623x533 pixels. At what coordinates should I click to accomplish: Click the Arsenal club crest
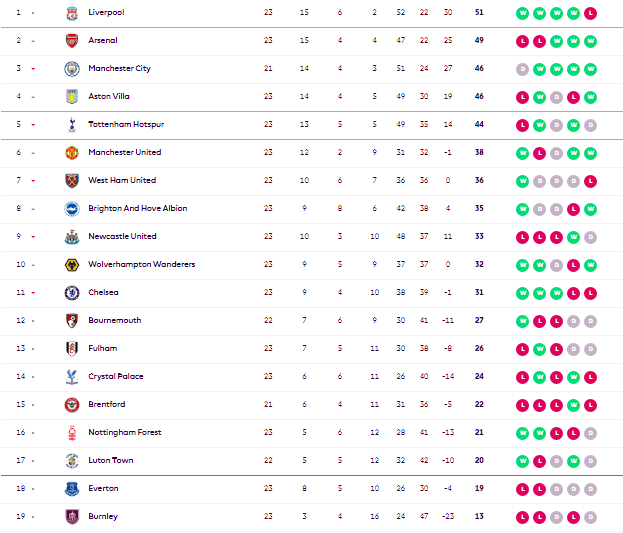72,41
